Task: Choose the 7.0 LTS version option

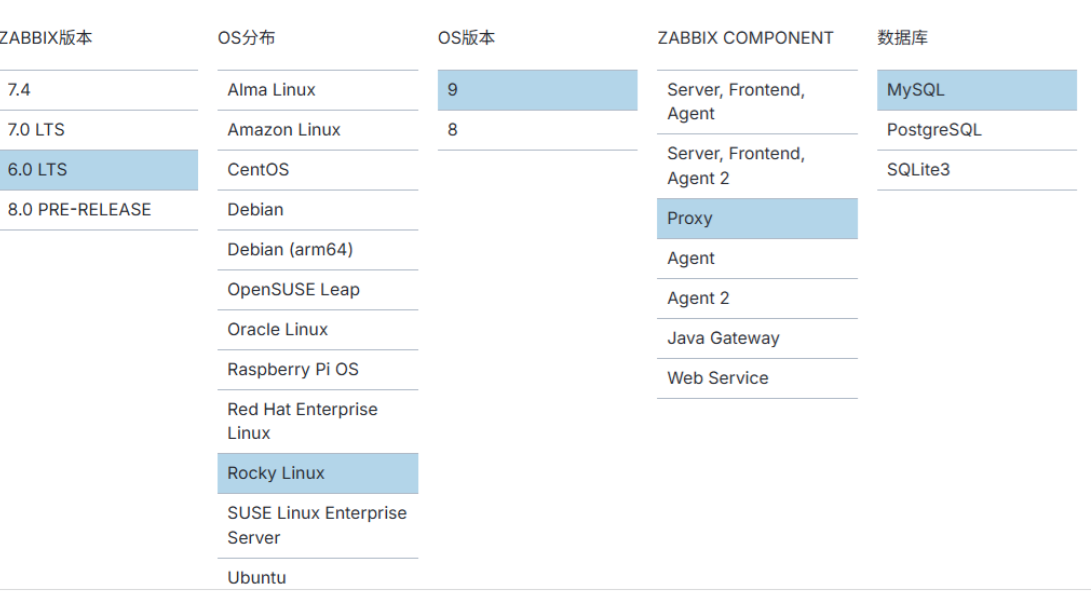Action: tap(99, 130)
